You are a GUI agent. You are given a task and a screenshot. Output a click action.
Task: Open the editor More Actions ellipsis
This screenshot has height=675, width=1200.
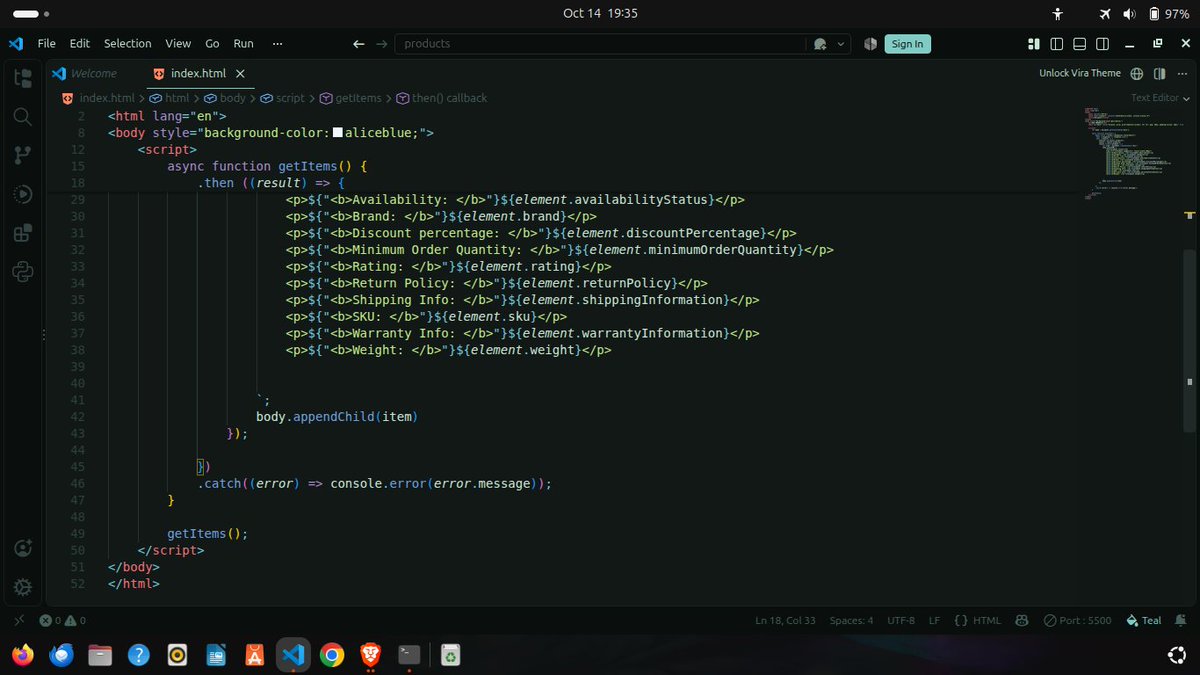(x=1182, y=73)
